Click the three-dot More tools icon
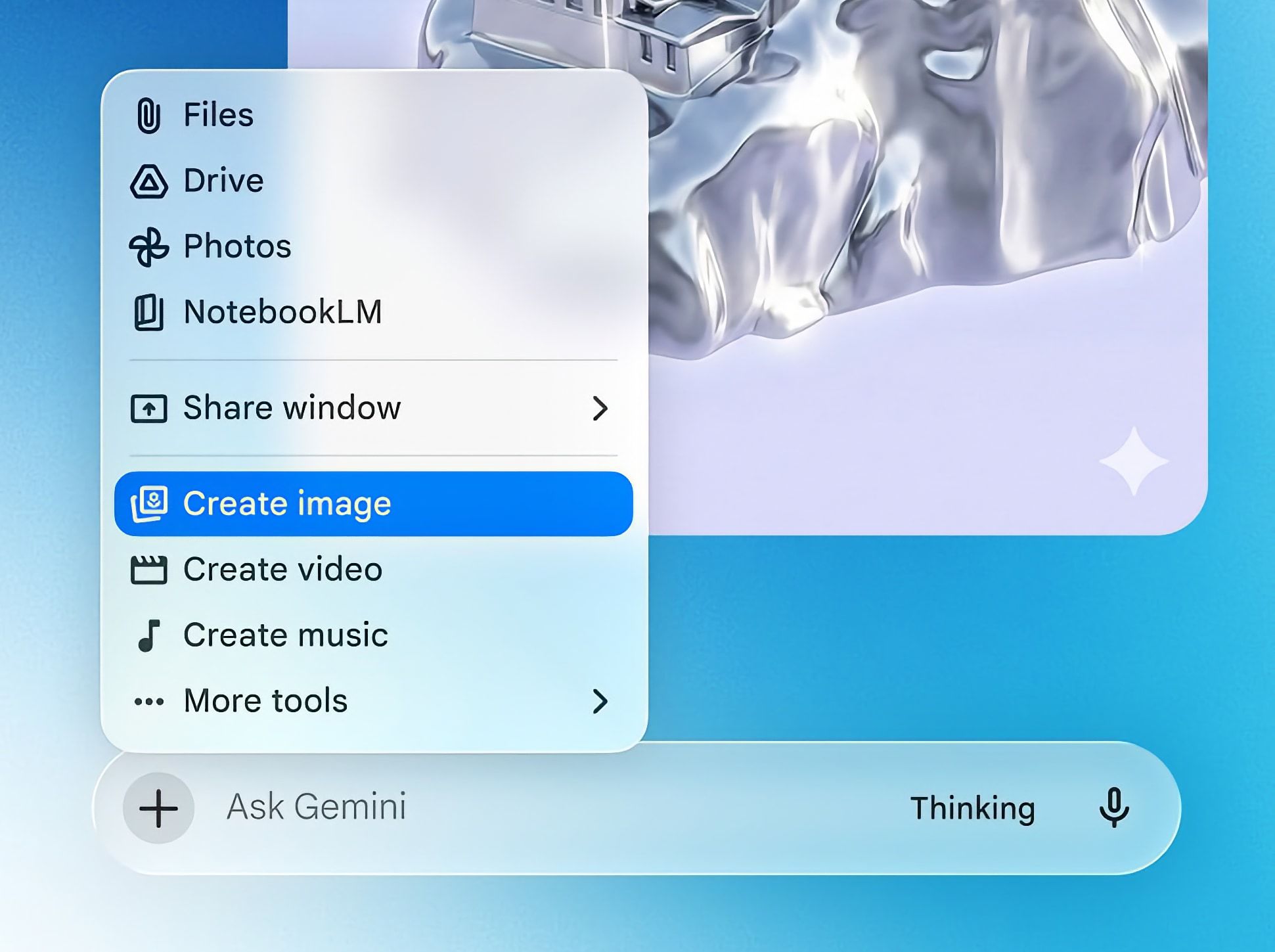The height and width of the screenshot is (952, 1275). point(149,702)
